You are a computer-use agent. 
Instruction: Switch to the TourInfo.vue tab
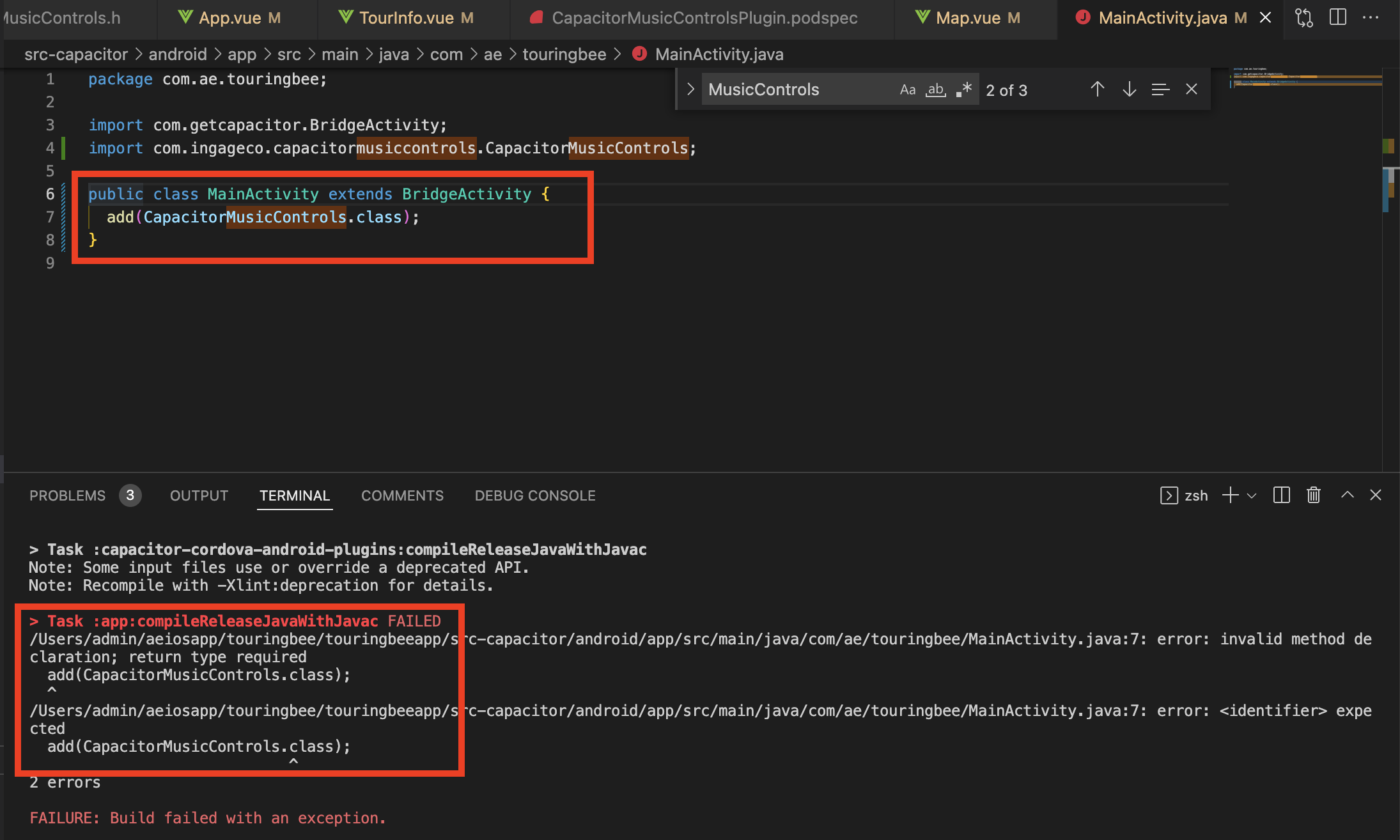coord(406,18)
